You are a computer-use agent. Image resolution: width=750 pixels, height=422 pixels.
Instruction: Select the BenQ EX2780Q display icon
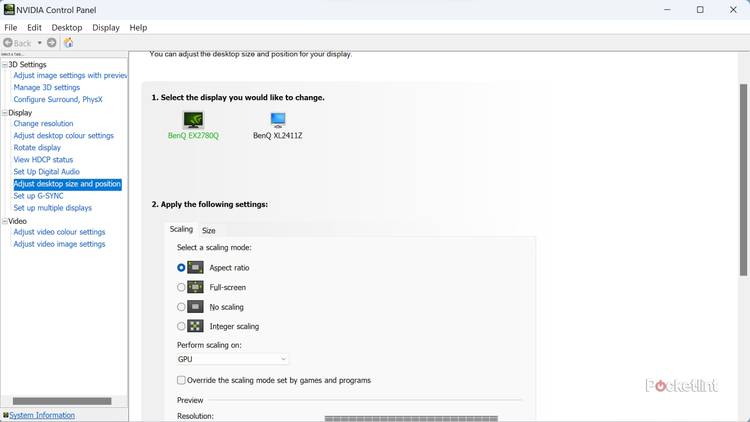point(193,120)
